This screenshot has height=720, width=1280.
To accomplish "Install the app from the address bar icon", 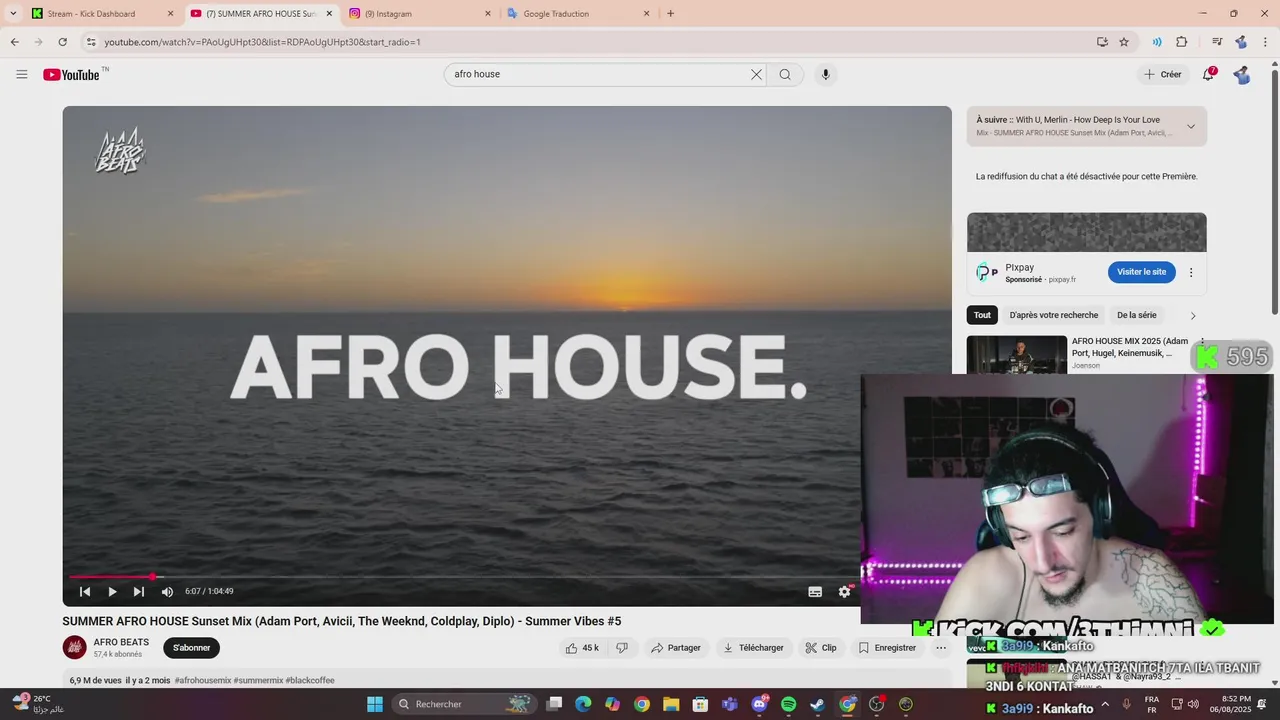I will 1102,42.
